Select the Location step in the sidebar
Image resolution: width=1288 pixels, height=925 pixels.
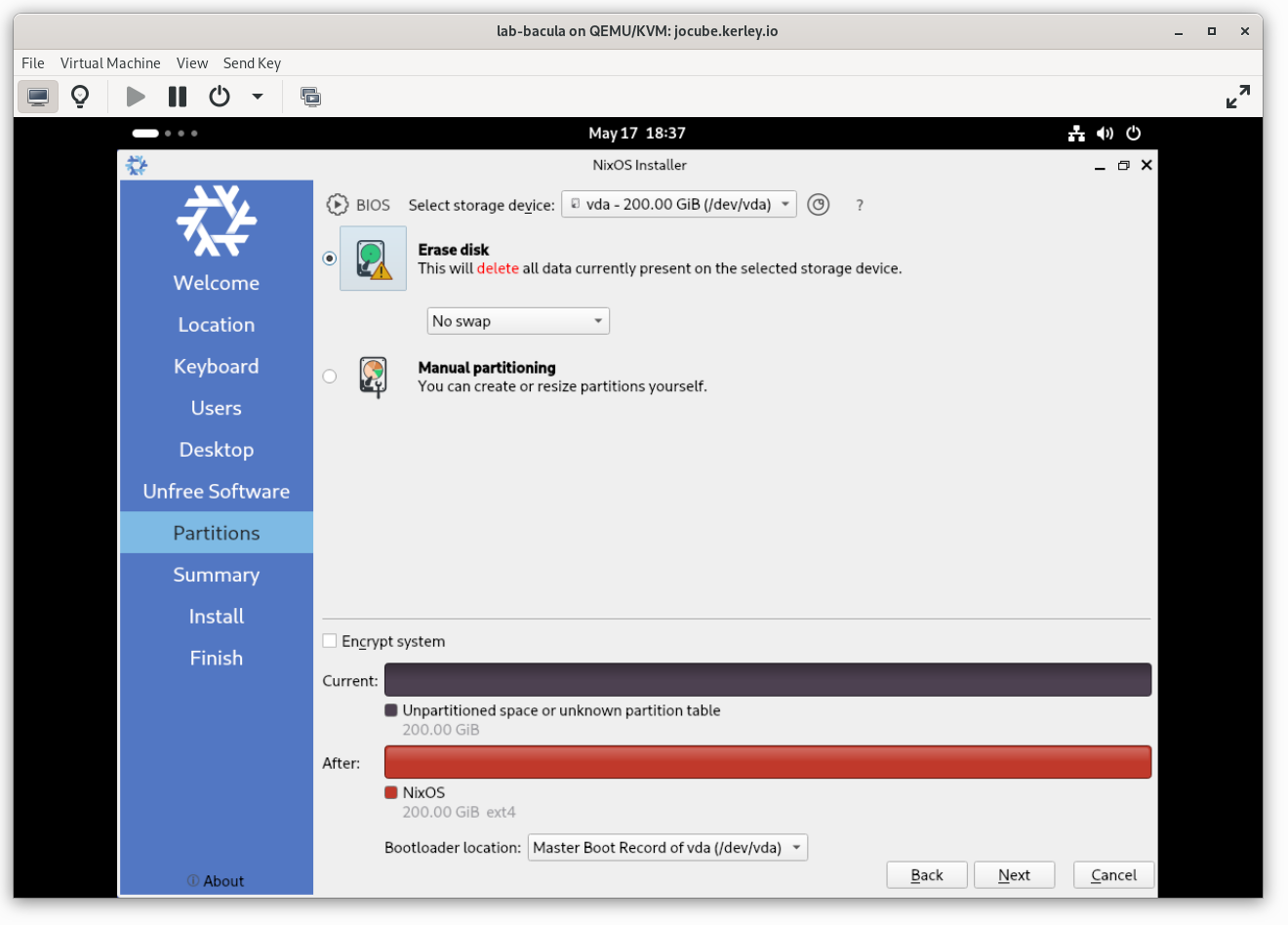click(x=217, y=325)
